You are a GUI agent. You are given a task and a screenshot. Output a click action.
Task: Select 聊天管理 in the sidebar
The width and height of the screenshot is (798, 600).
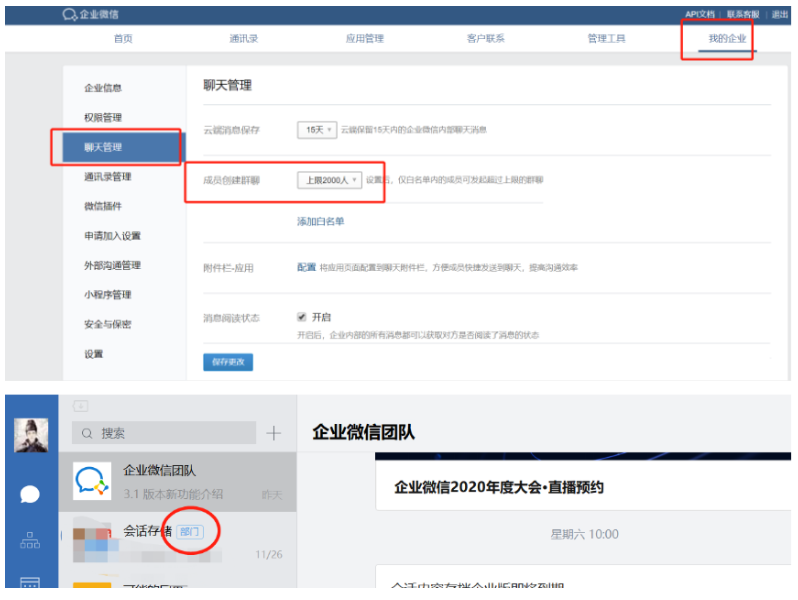pos(124,147)
